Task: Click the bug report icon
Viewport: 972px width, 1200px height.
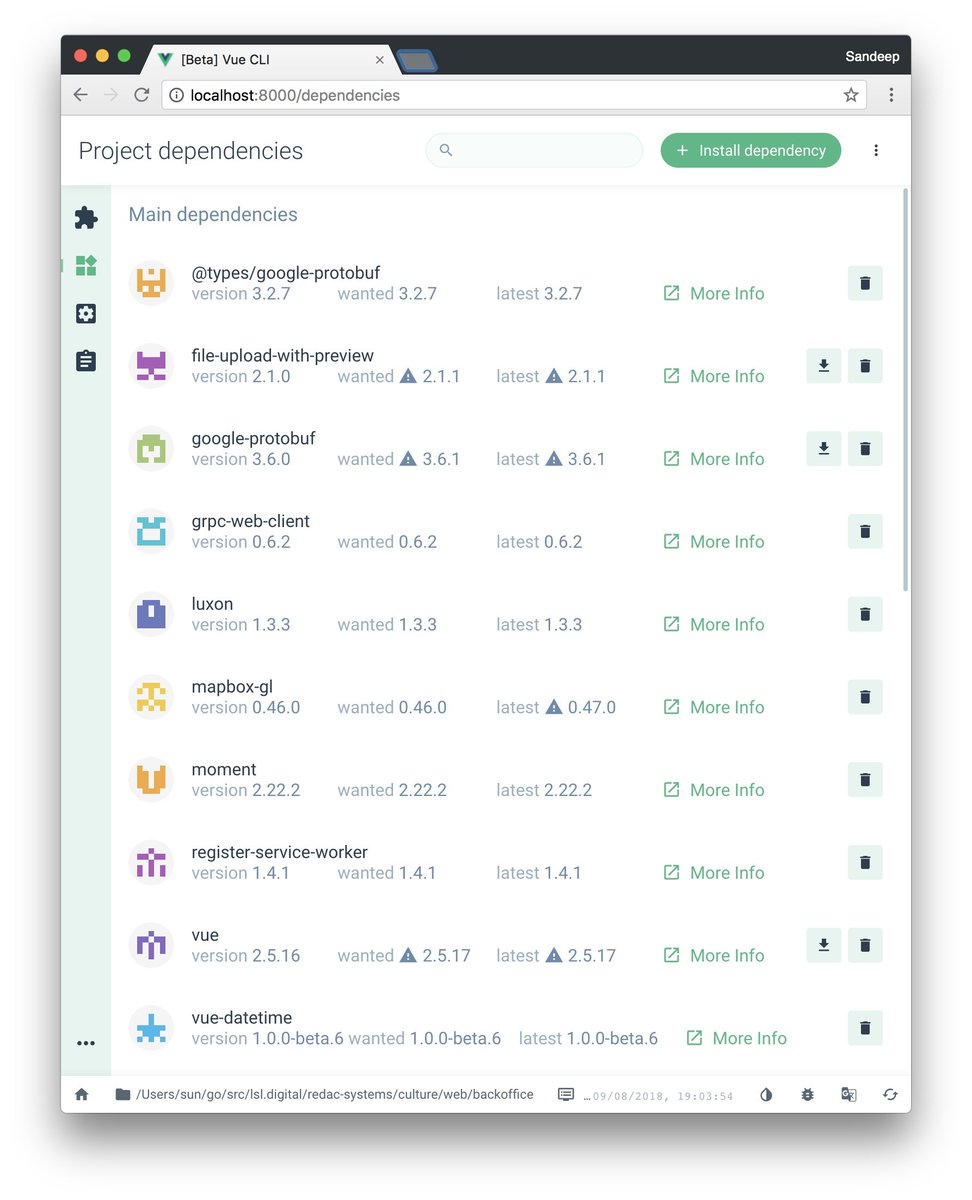Action: [x=808, y=1094]
